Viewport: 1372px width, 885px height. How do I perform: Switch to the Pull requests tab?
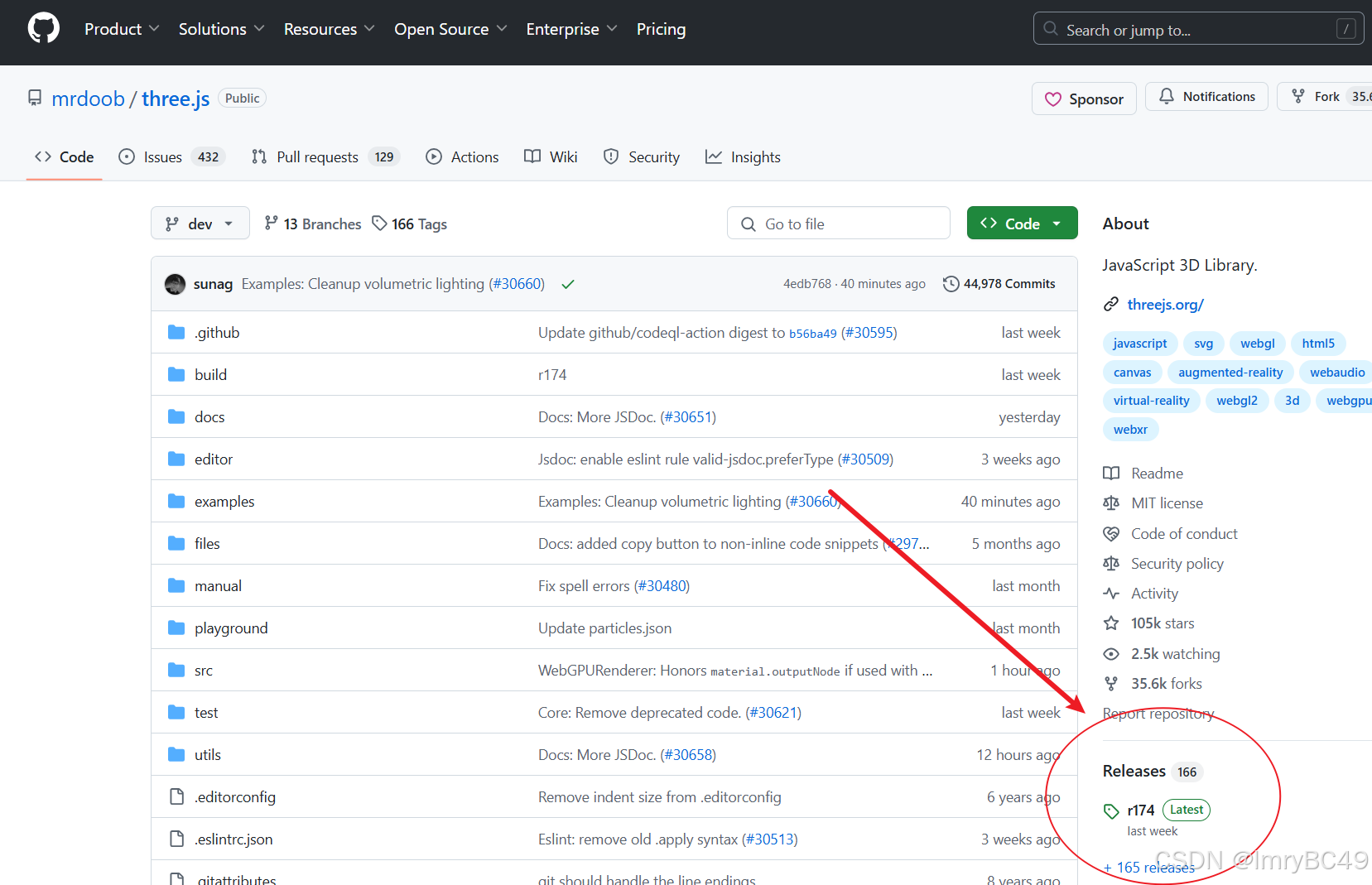325,156
